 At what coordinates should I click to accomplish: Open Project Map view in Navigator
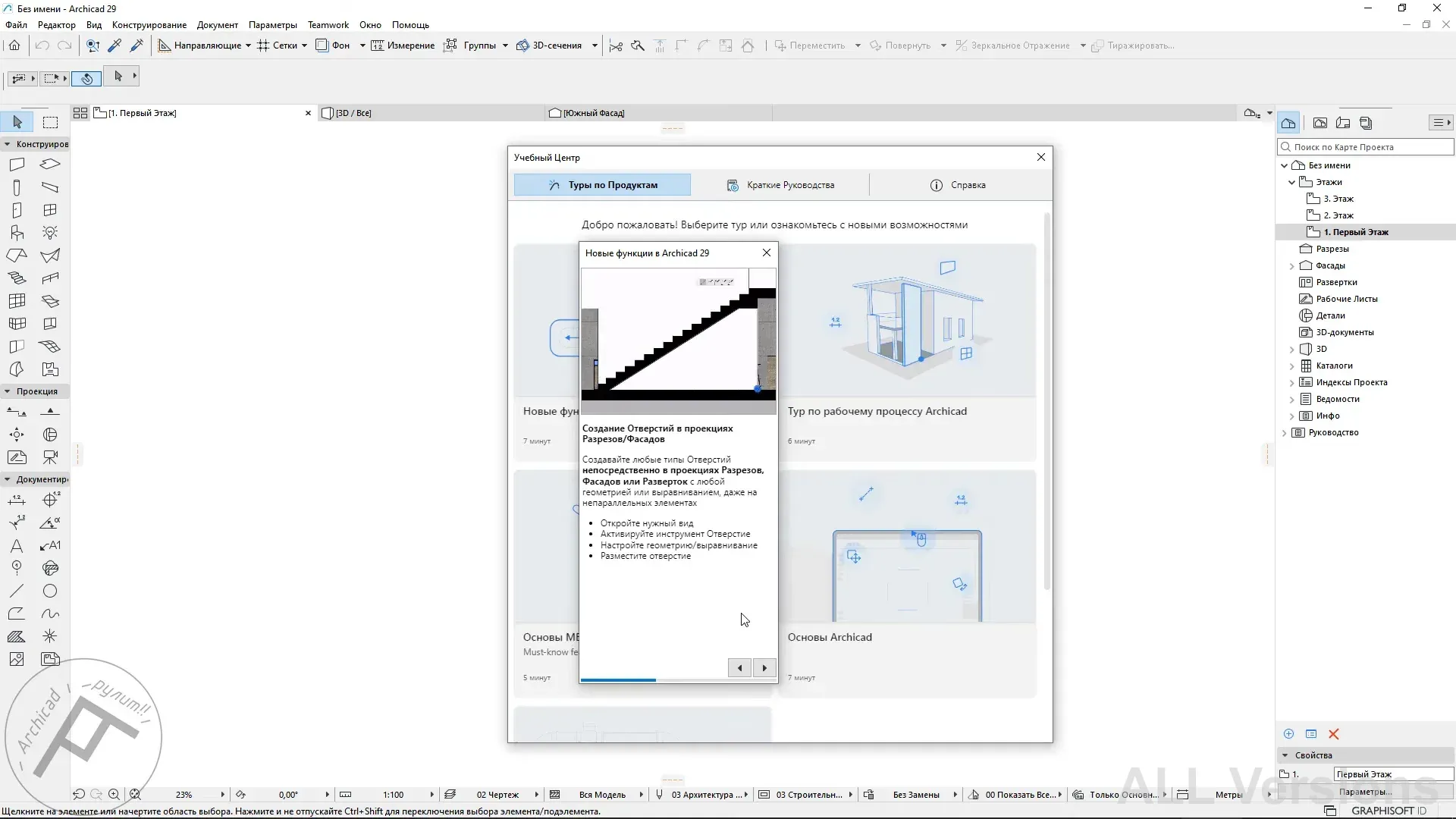1288,123
